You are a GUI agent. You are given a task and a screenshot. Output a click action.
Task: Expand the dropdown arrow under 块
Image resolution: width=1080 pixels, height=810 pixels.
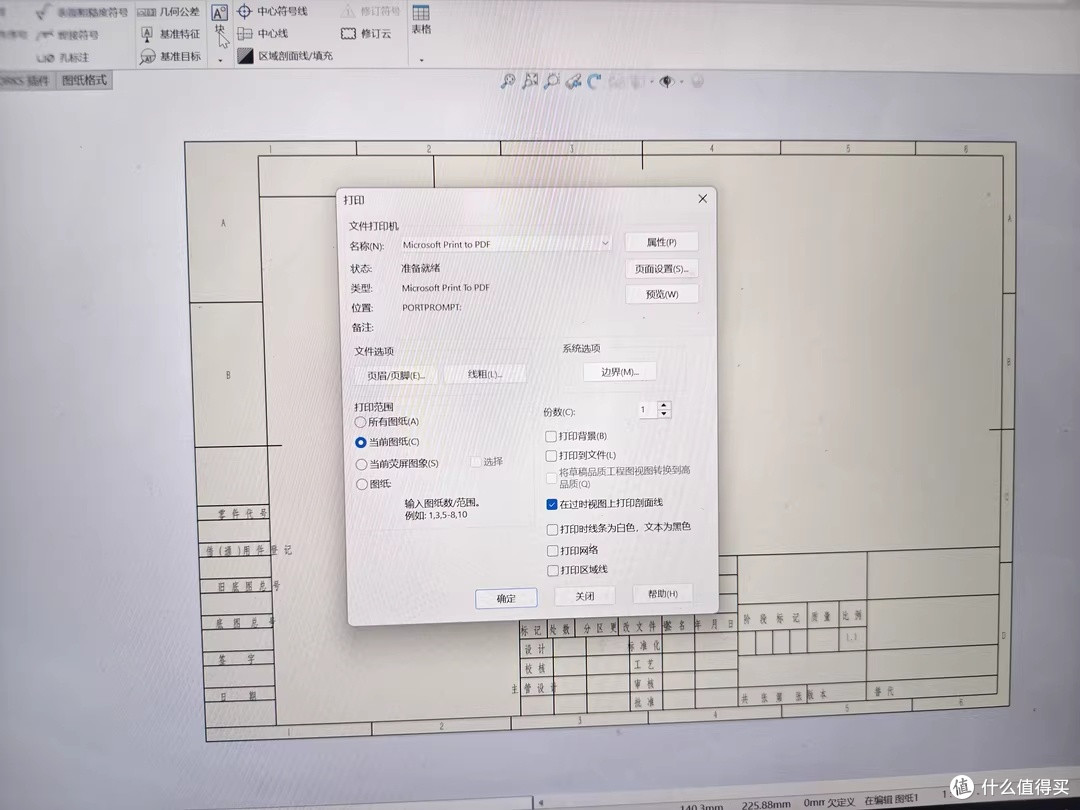coord(220,61)
